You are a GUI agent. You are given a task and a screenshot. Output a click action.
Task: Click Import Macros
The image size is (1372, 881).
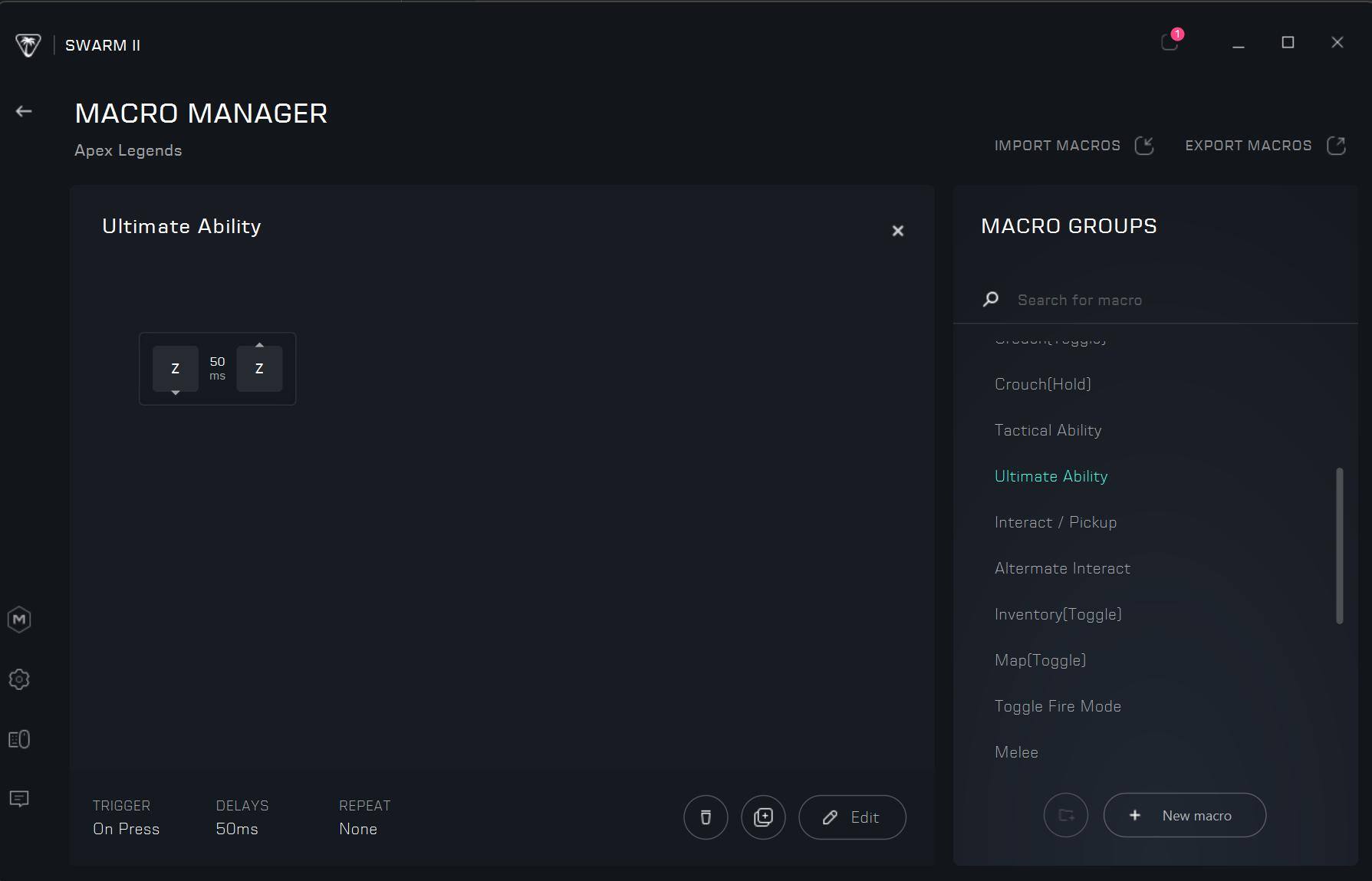coord(1074,146)
